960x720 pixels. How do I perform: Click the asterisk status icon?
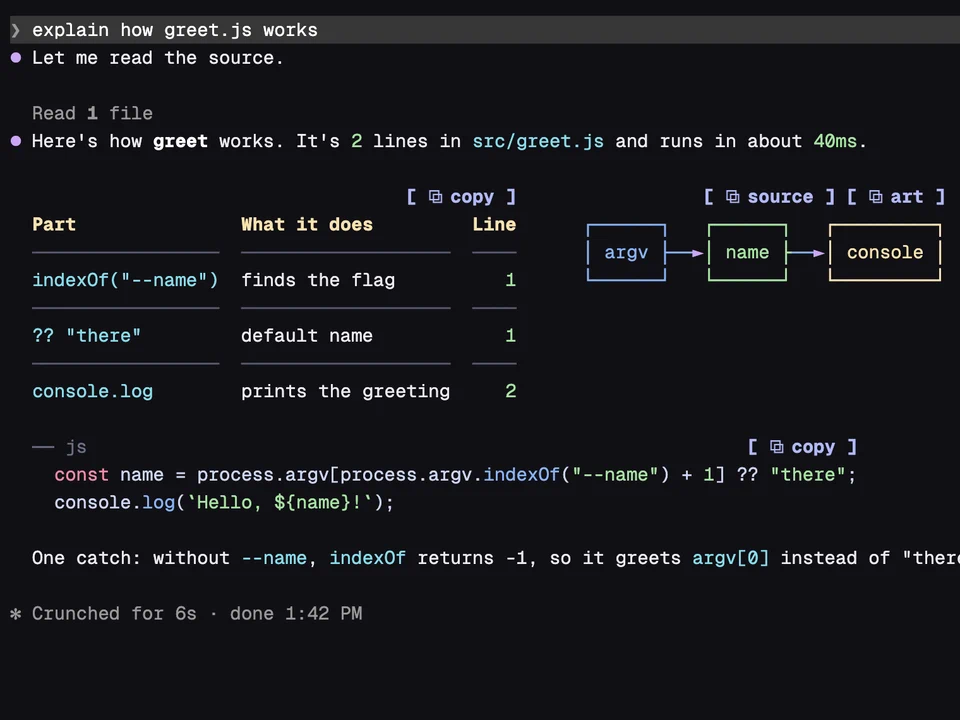click(x=16, y=613)
